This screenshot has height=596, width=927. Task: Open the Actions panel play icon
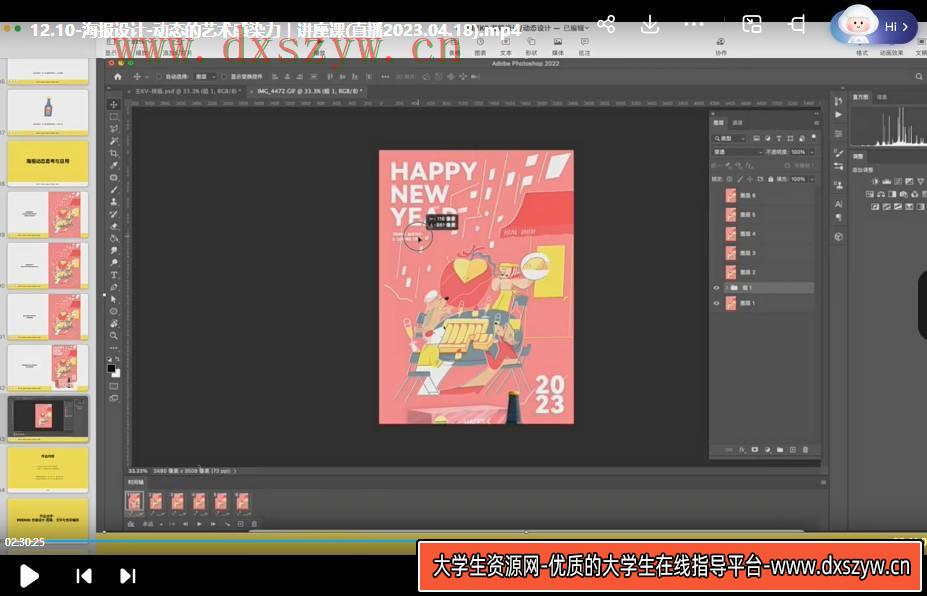click(x=838, y=115)
